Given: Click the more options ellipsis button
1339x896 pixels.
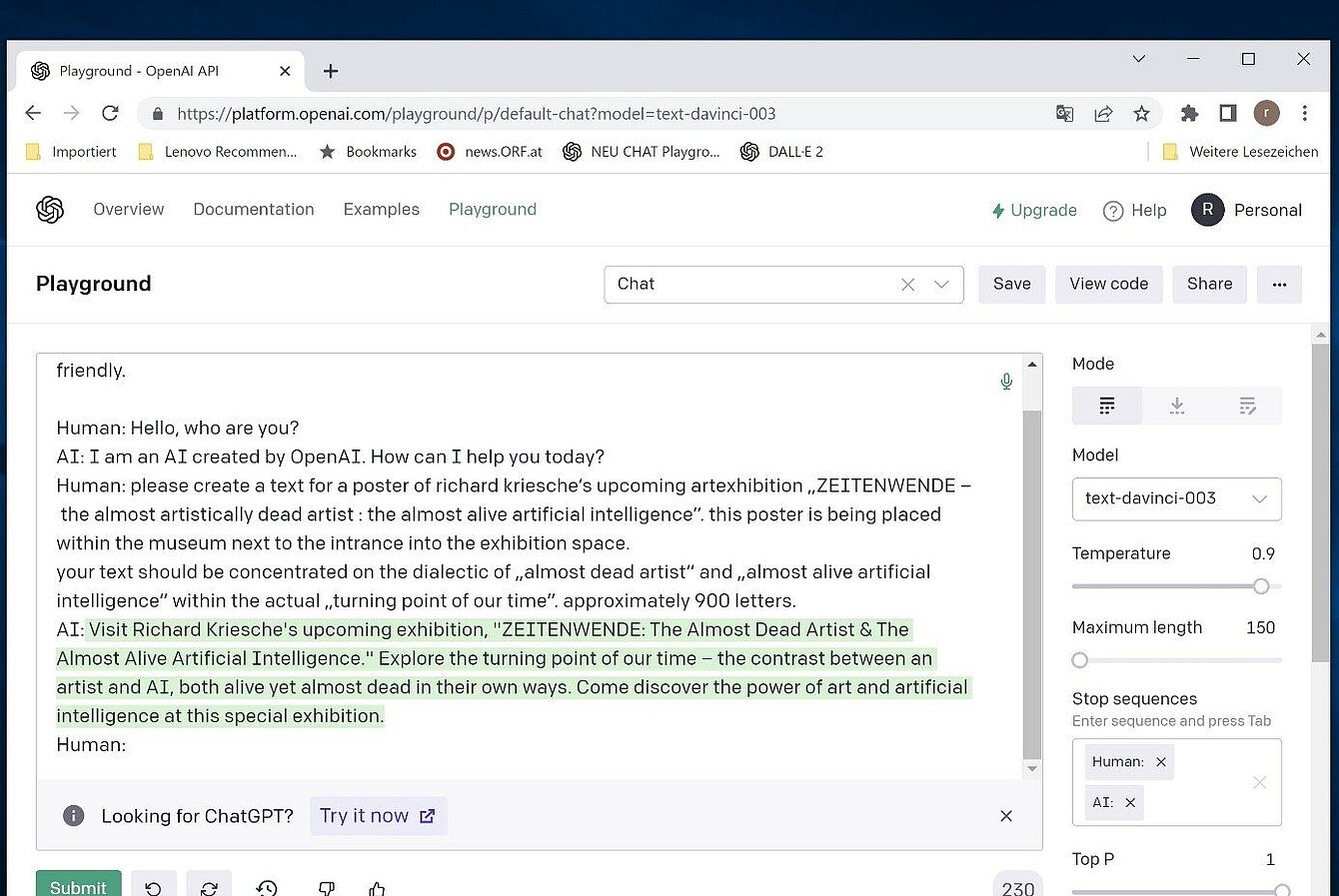Looking at the screenshot, I should click(x=1279, y=285).
